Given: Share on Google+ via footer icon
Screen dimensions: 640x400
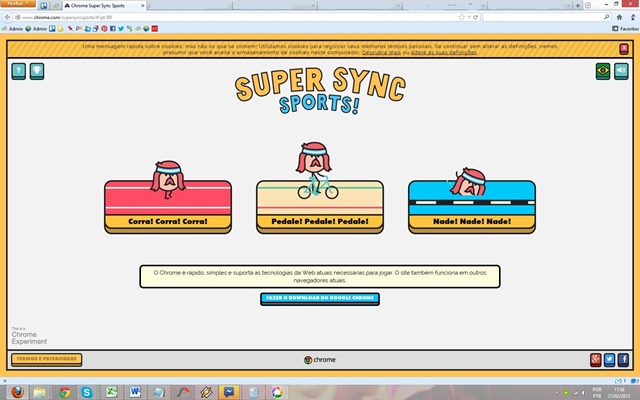Looking at the screenshot, I should point(596,360).
